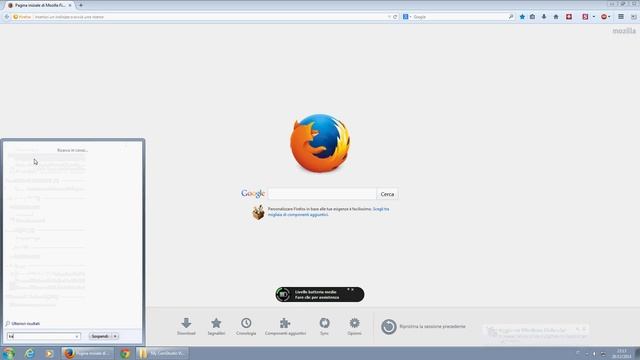Open Opzioni settings gear icon
This screenshot has width=640, height=360.
(354, 327)
